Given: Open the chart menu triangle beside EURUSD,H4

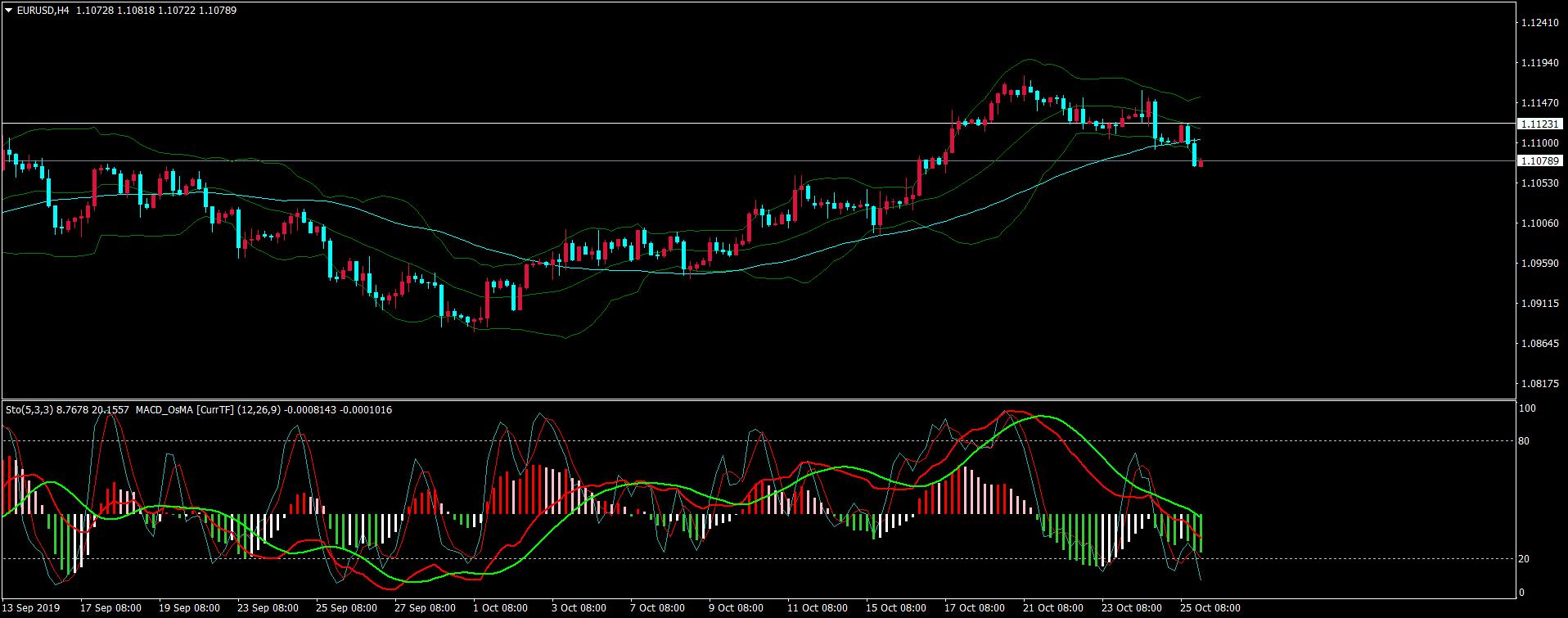Looking at the screenshot, I should tap(8, 11).
